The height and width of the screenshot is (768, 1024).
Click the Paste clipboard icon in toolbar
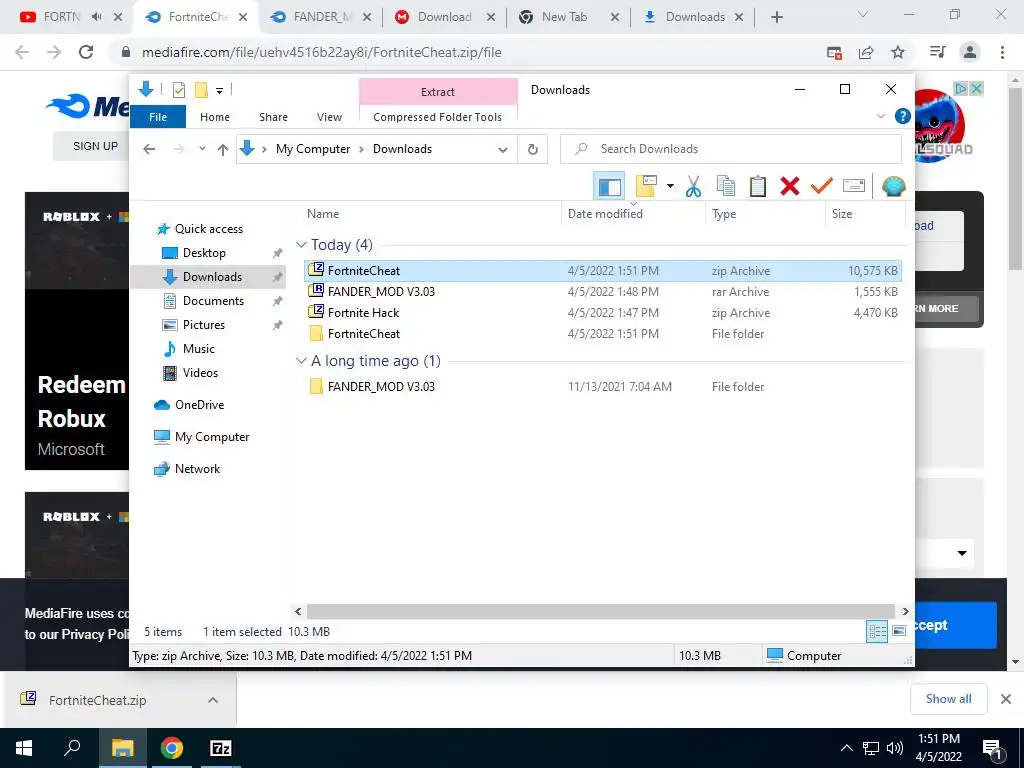(x=758, y=186)
